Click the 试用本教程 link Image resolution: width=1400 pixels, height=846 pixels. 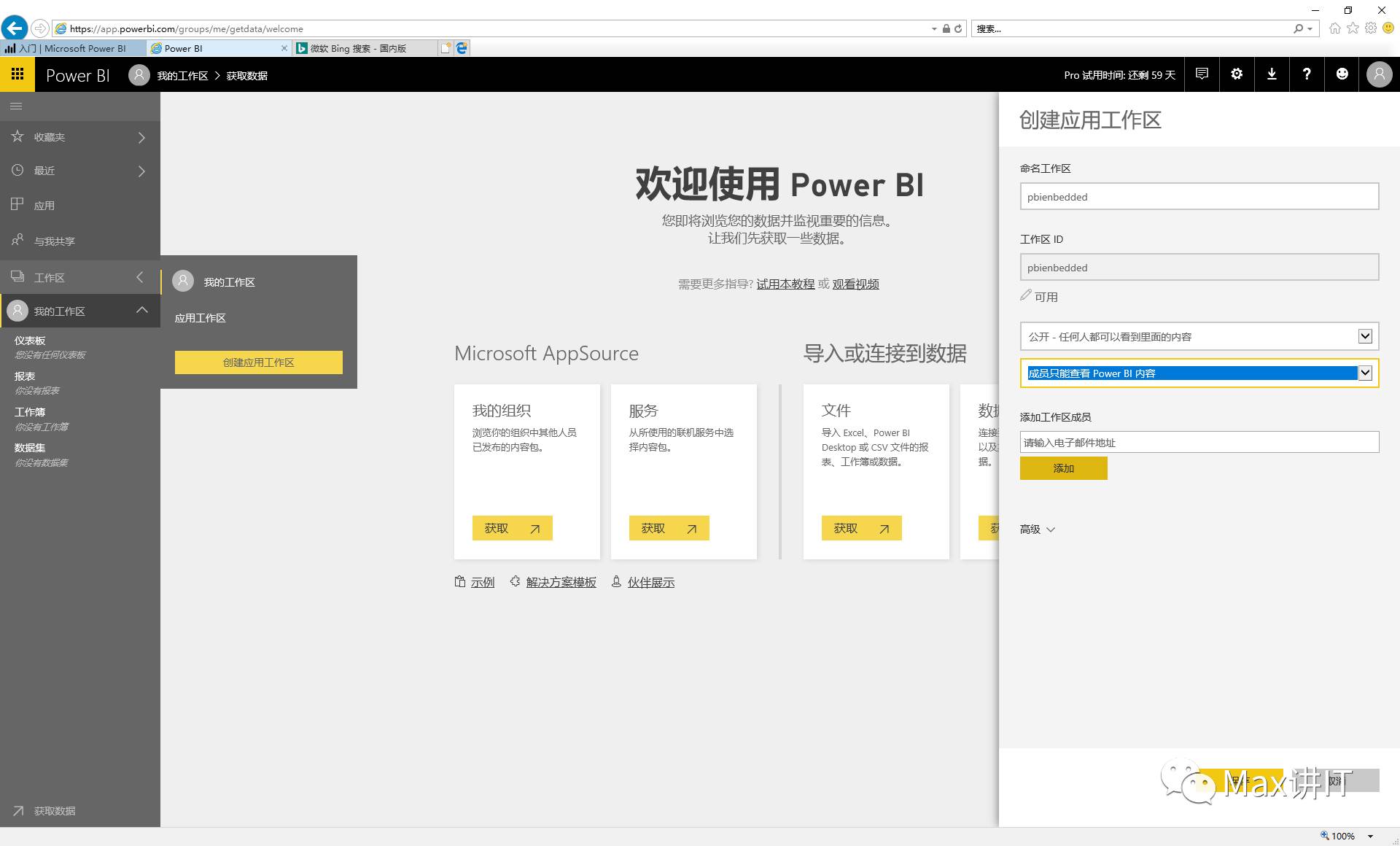pyautogui.click(x=785, y=284)
